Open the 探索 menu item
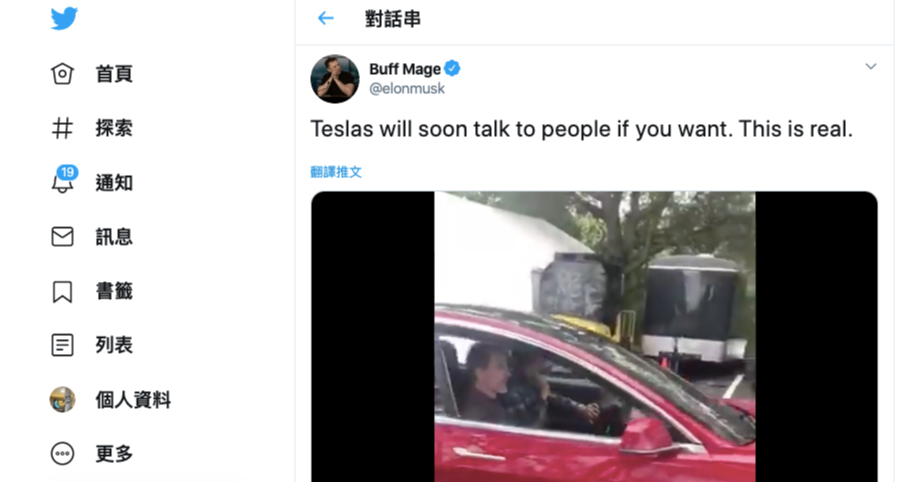The height and width of the screenshot is (482, 921). click(x=114, y=129)
